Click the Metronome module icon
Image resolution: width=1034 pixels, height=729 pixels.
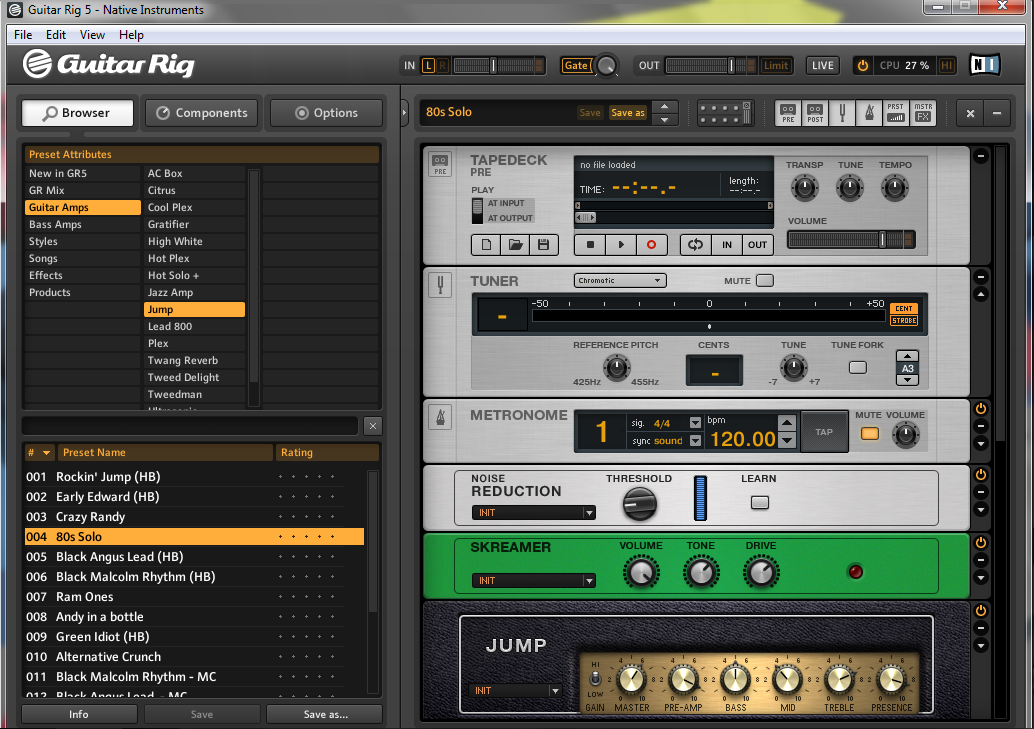[441, 417]
